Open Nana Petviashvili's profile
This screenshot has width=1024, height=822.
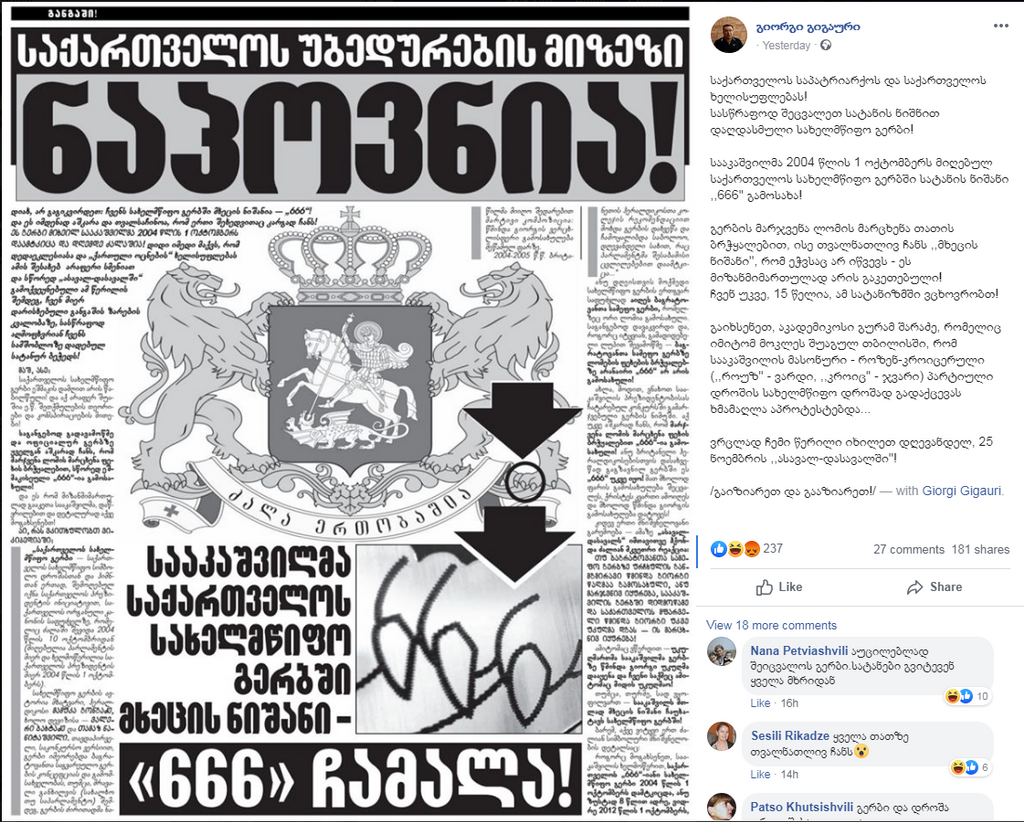coord(799,651)
